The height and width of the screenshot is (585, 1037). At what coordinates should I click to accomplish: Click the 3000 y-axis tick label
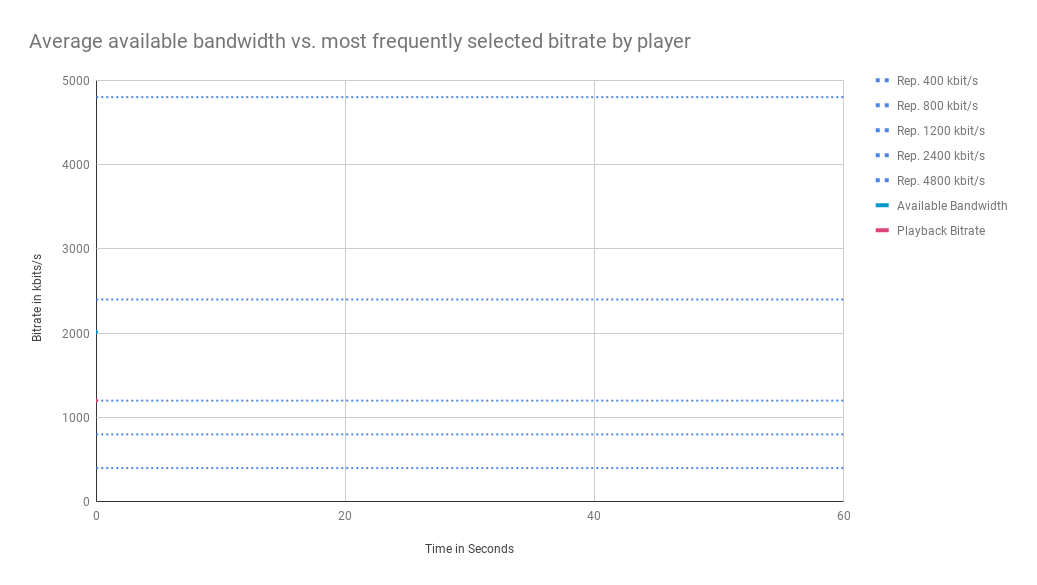75,249
